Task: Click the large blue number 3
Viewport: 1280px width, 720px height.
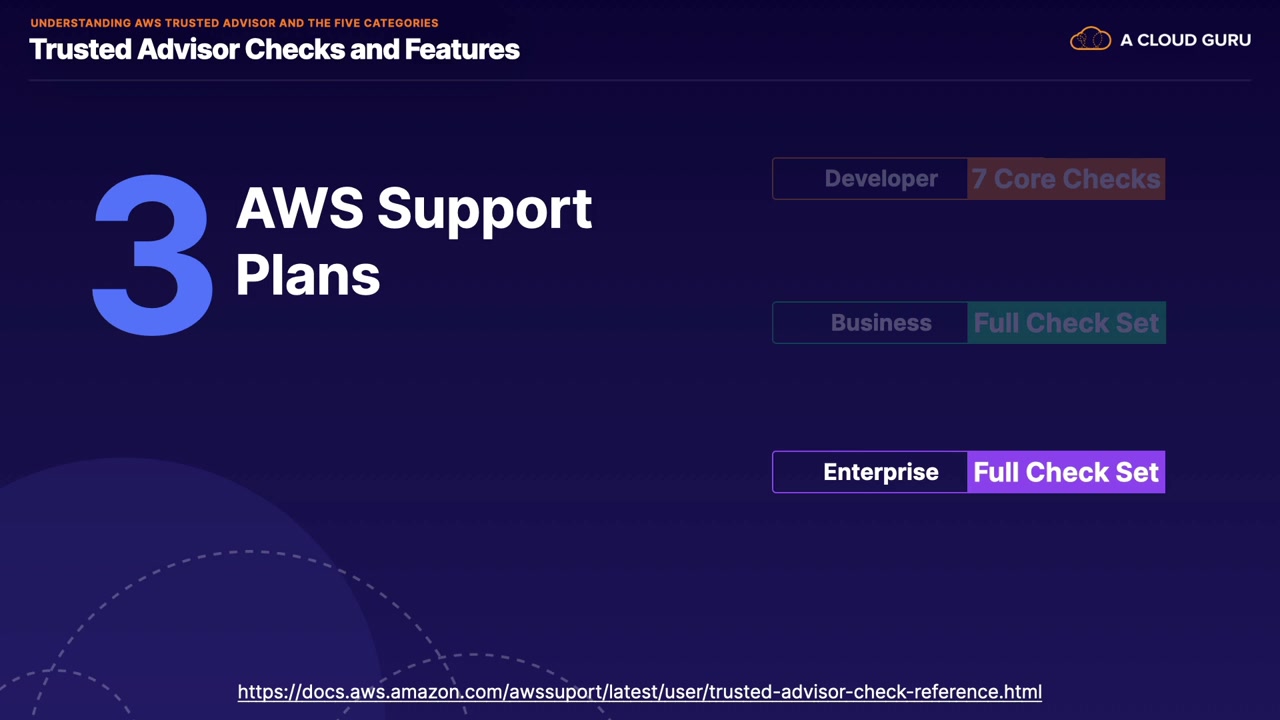Action: point(153,255)
